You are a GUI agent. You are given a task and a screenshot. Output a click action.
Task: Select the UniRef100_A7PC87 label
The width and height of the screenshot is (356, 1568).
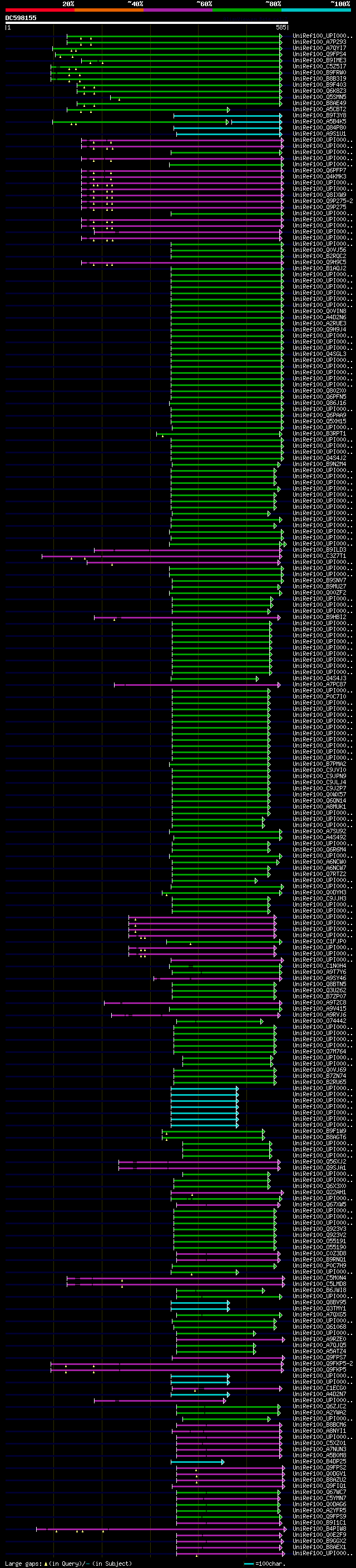[x=319, y=684]
